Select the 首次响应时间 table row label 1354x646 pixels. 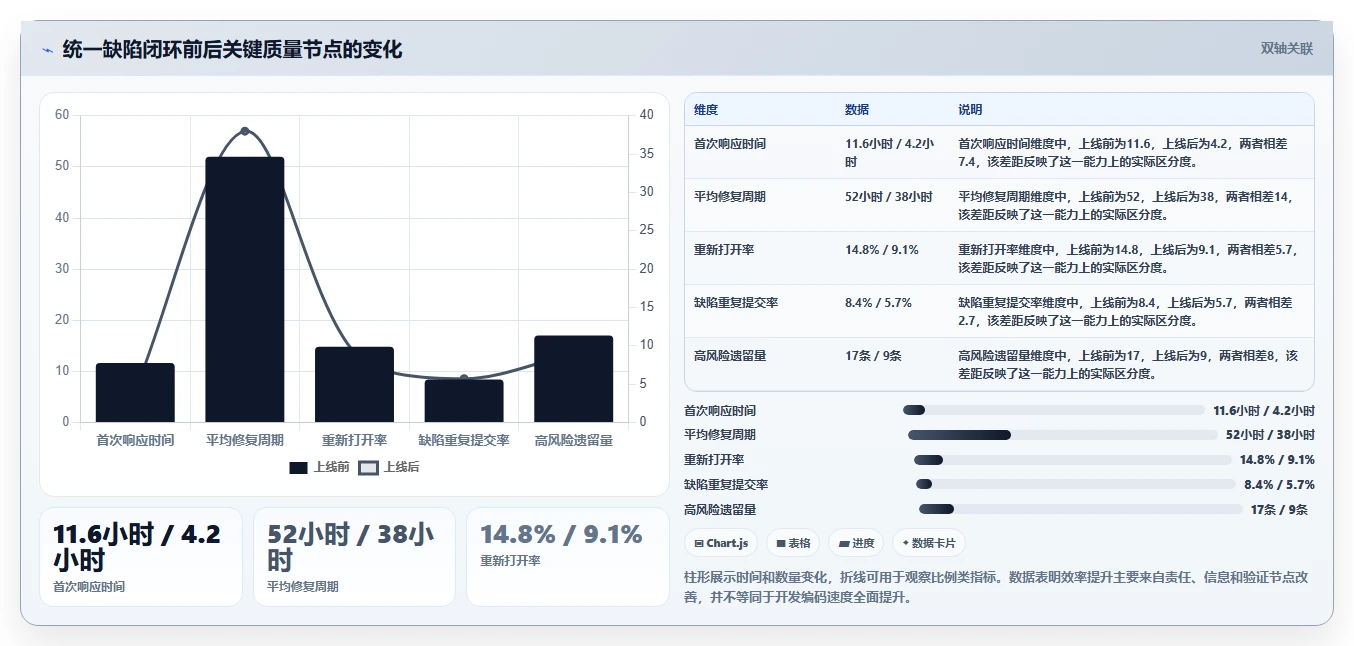(x=730, y=144)
